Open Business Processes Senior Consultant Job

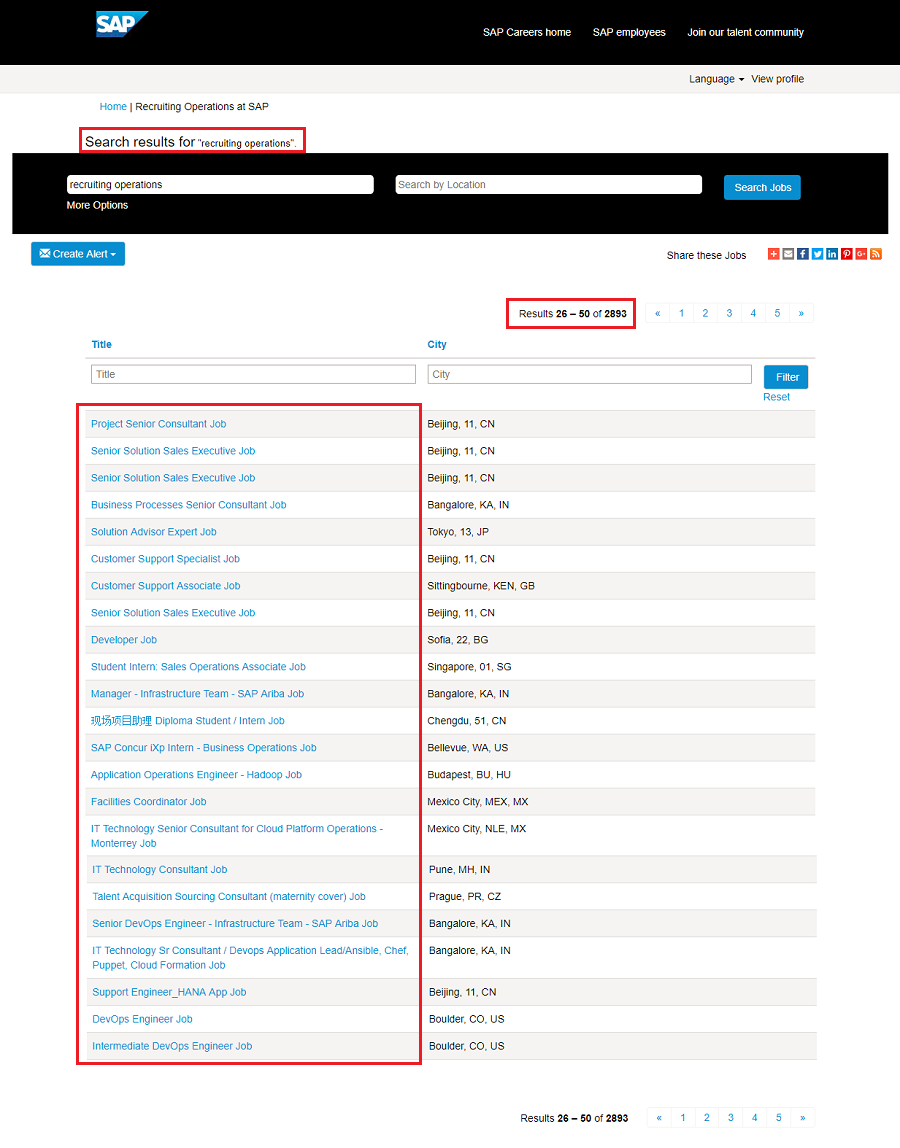coord(188,505)
